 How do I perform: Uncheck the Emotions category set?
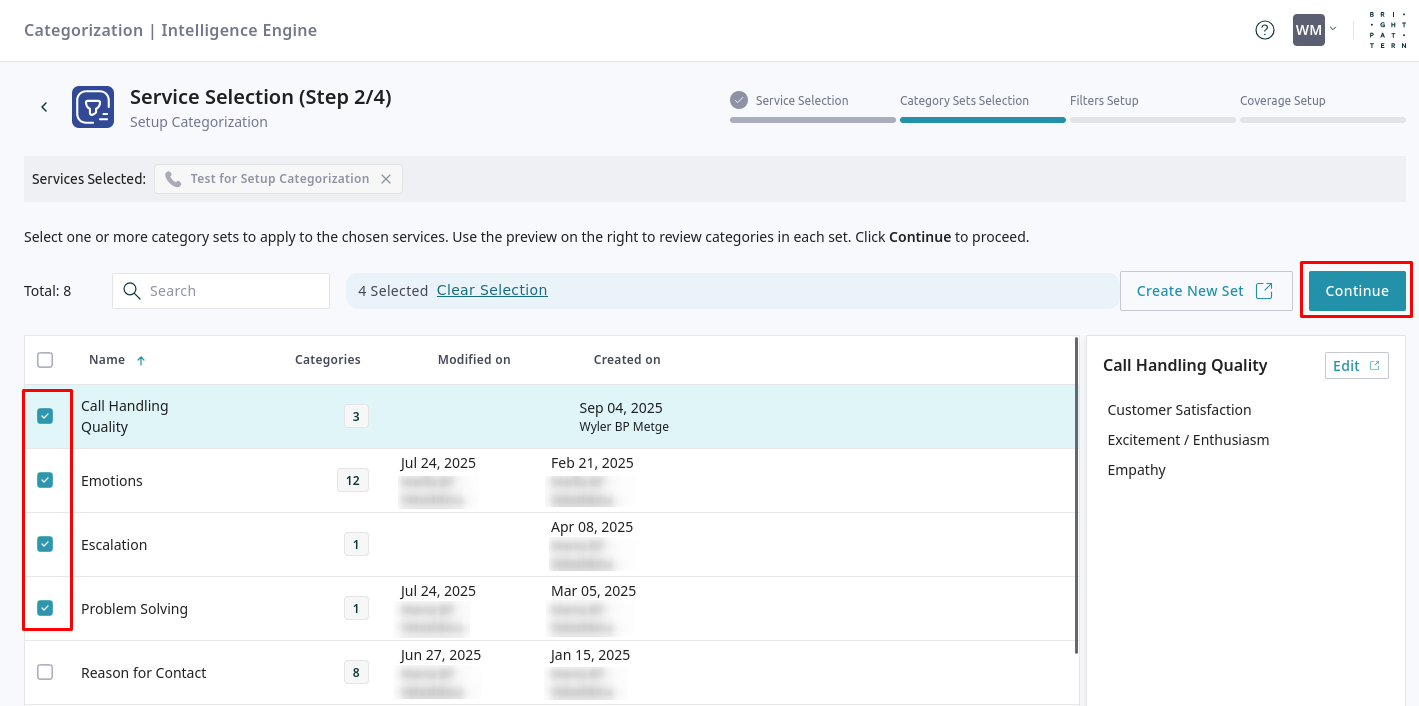tap(45, 480)
